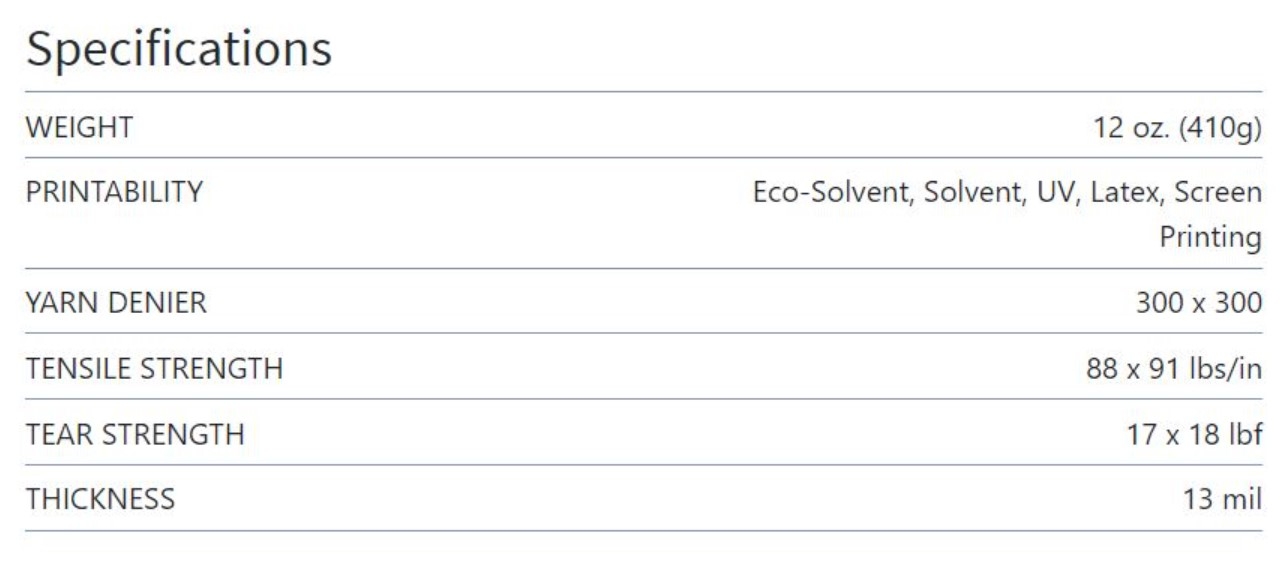Click the 88 x 91 lbs/in value
Image resolution: width=1288 pixels, height=571 pixels.
pyautogui.click(x=1174, y=369)
